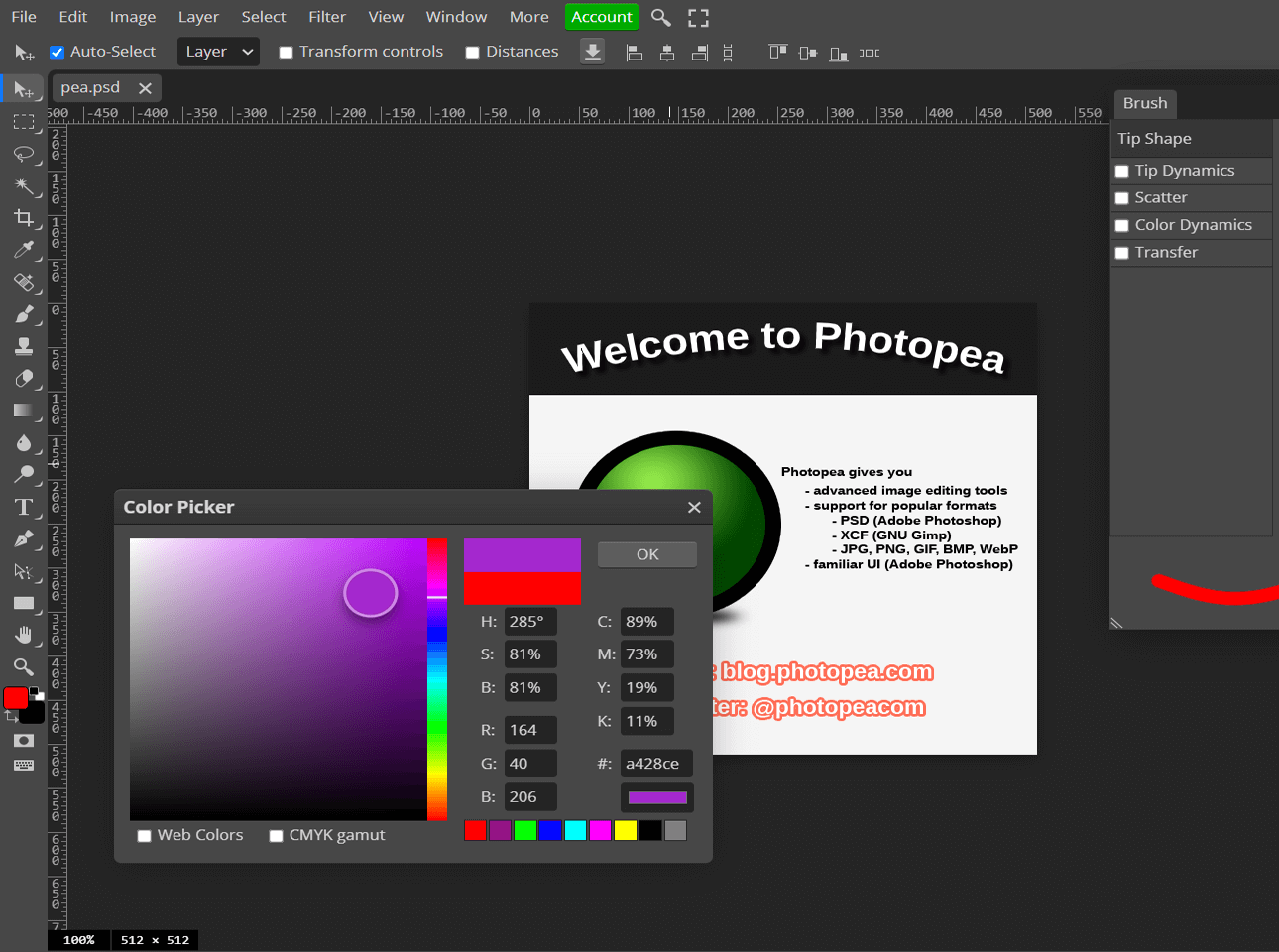
Task: Select the Clone Stamp tool
Action: point(24,346)
